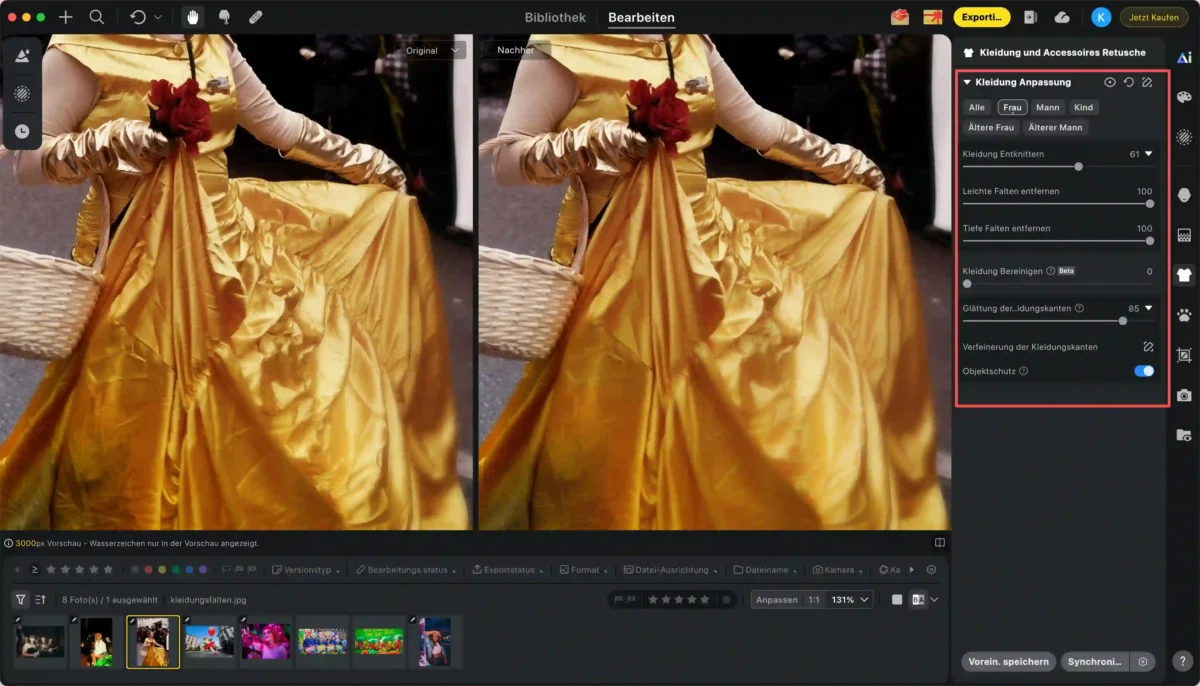Adjust the Leichte Falten entfernen slider handle
This screenshot has width=1200, height=686.
1149,204
